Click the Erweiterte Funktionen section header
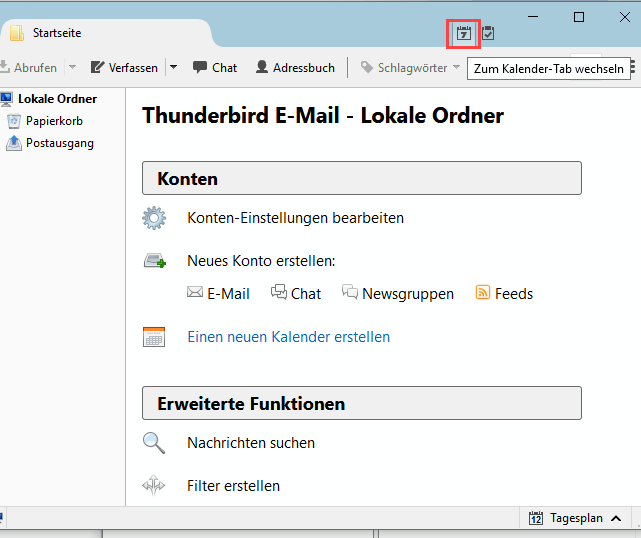The image size is (641, 538). tap(362, 403)
